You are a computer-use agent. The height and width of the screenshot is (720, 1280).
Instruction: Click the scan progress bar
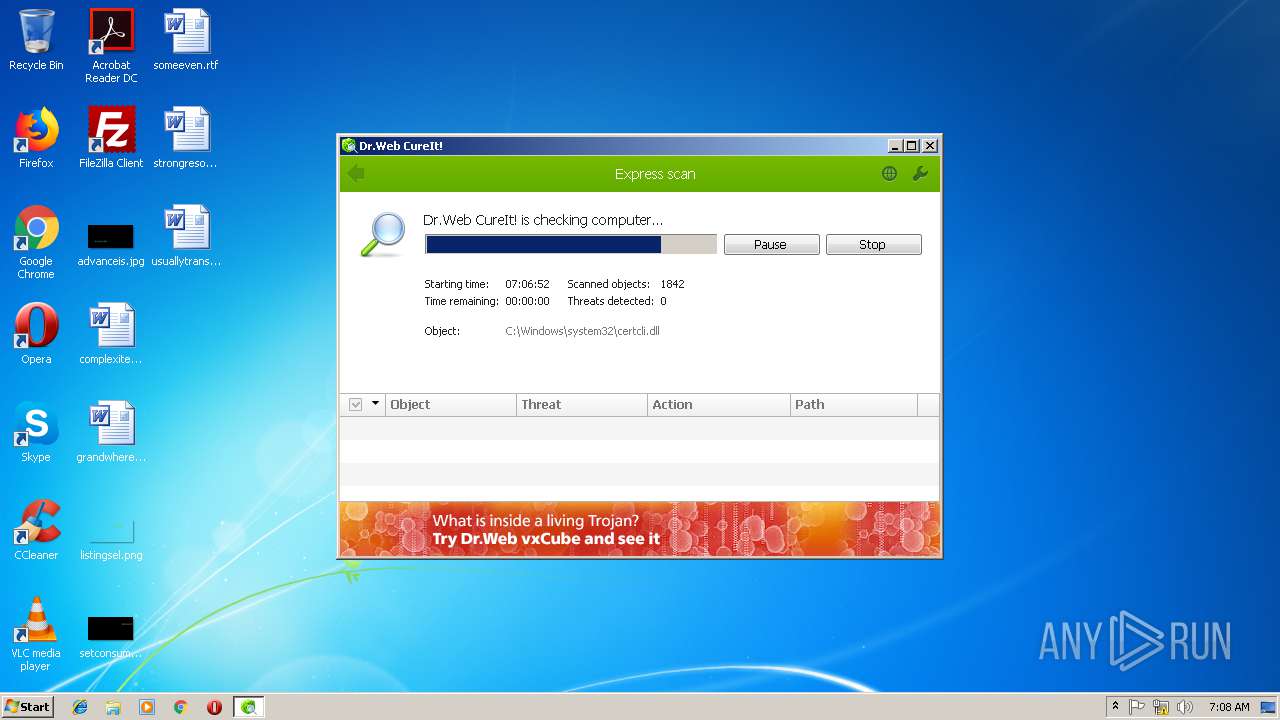pos(570,245)
